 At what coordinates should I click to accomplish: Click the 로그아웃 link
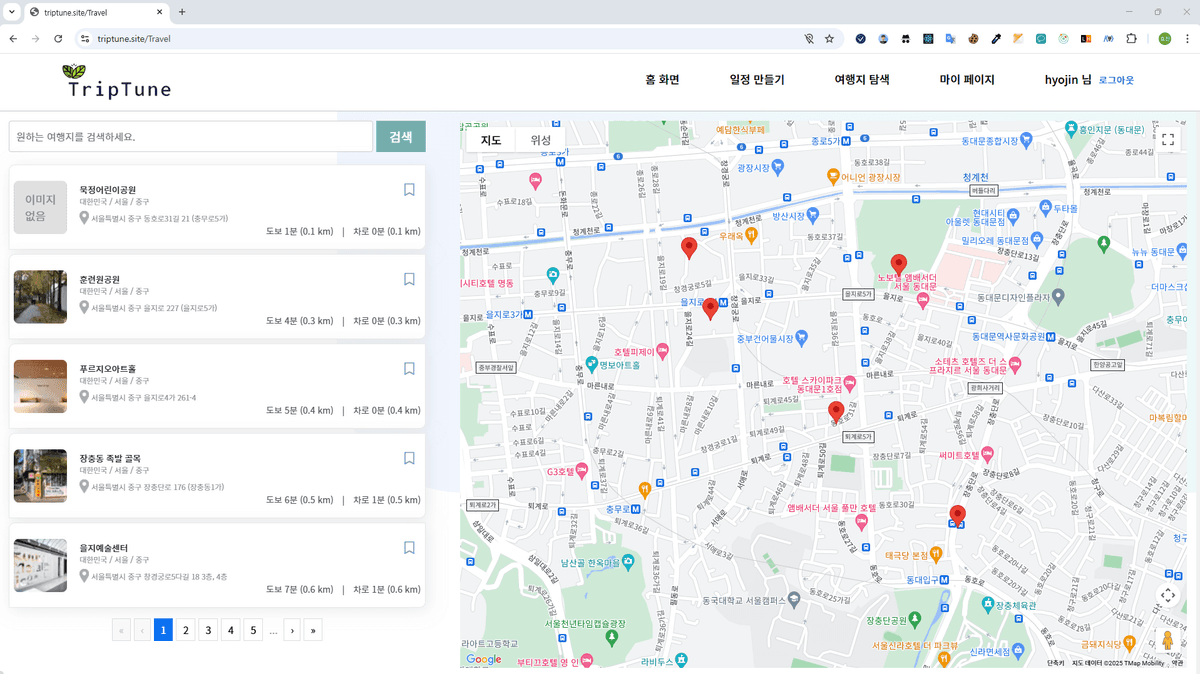[x=1116, y=80]
